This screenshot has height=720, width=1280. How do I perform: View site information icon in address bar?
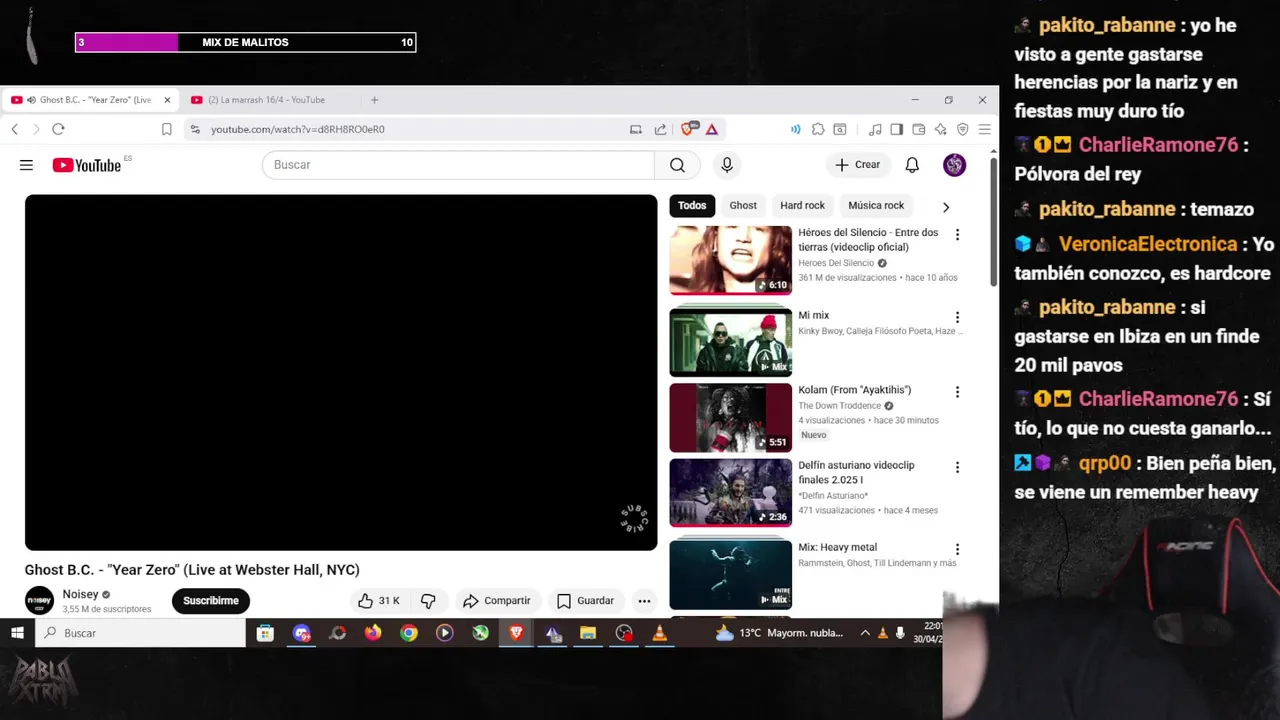(195, 129)
